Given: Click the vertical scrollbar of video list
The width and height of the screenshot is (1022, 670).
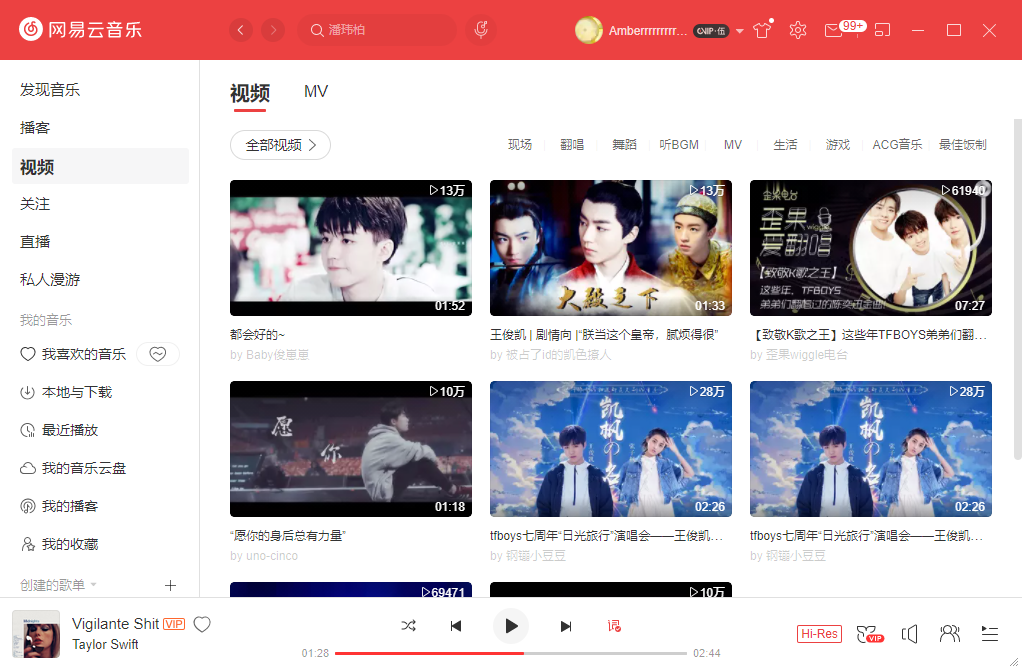Looking at the screenshot, I should [1017, 290].
